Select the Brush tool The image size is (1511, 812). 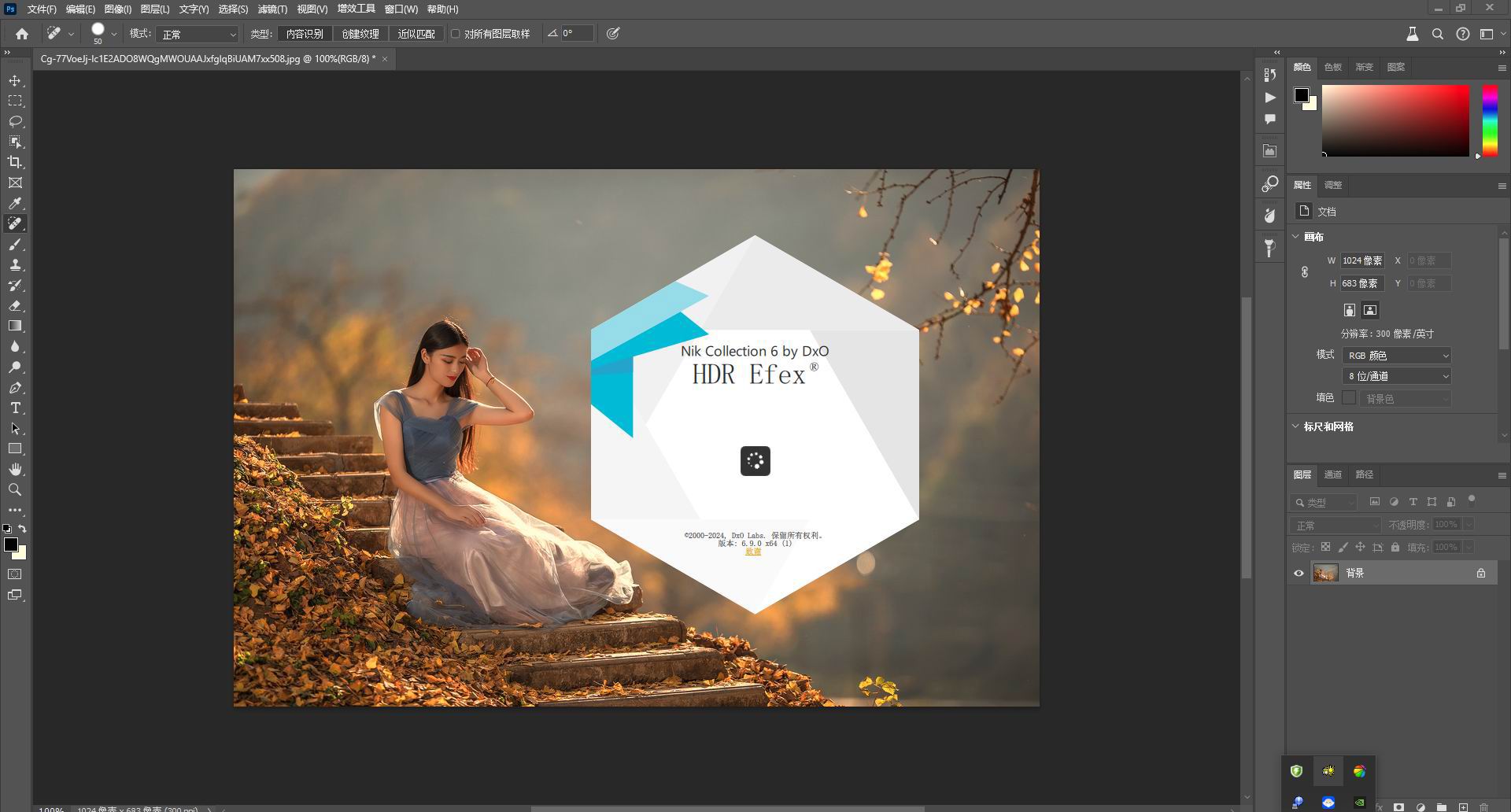coord(15,244)
